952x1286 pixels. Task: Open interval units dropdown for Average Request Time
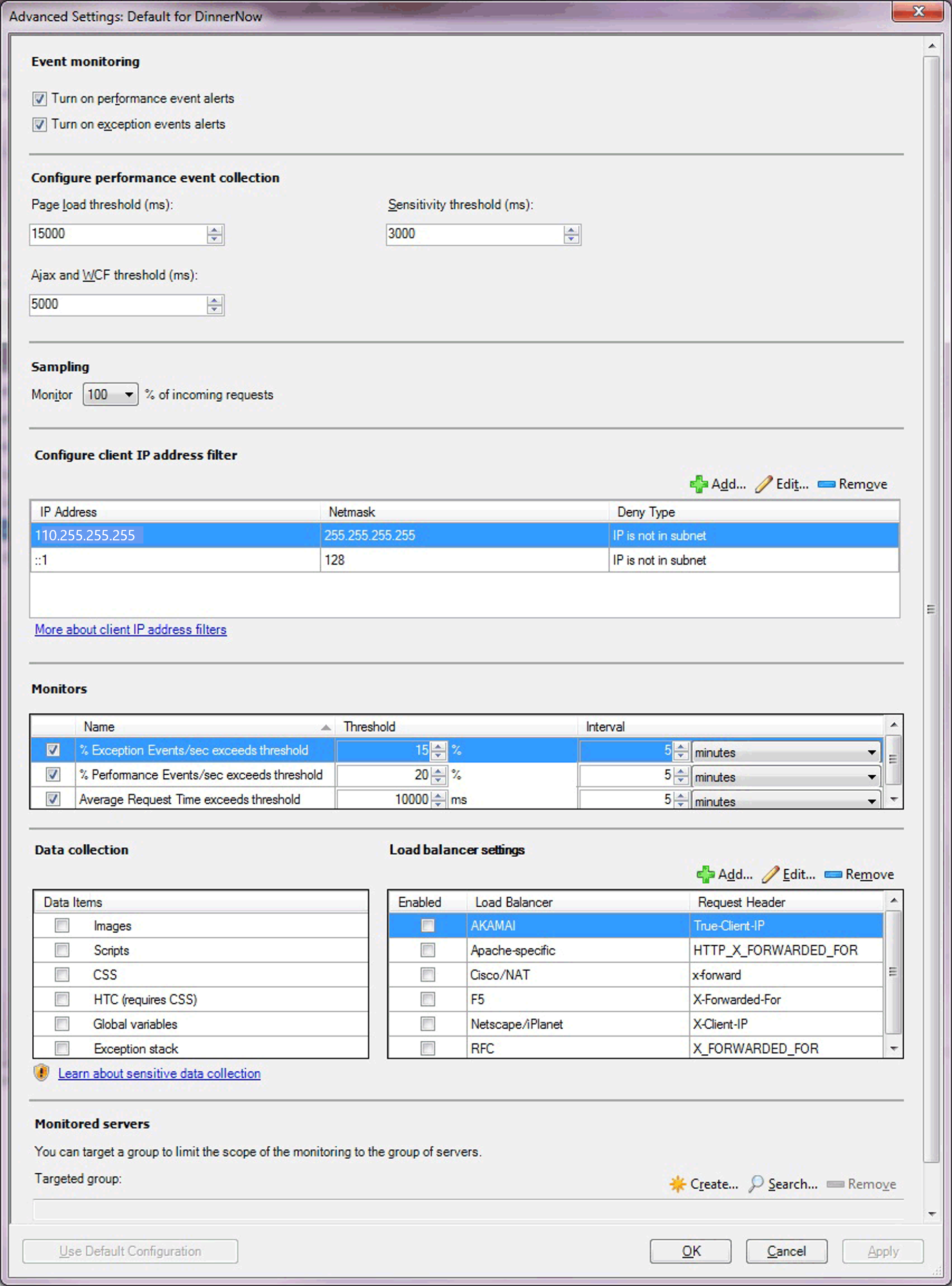point(787,801)
